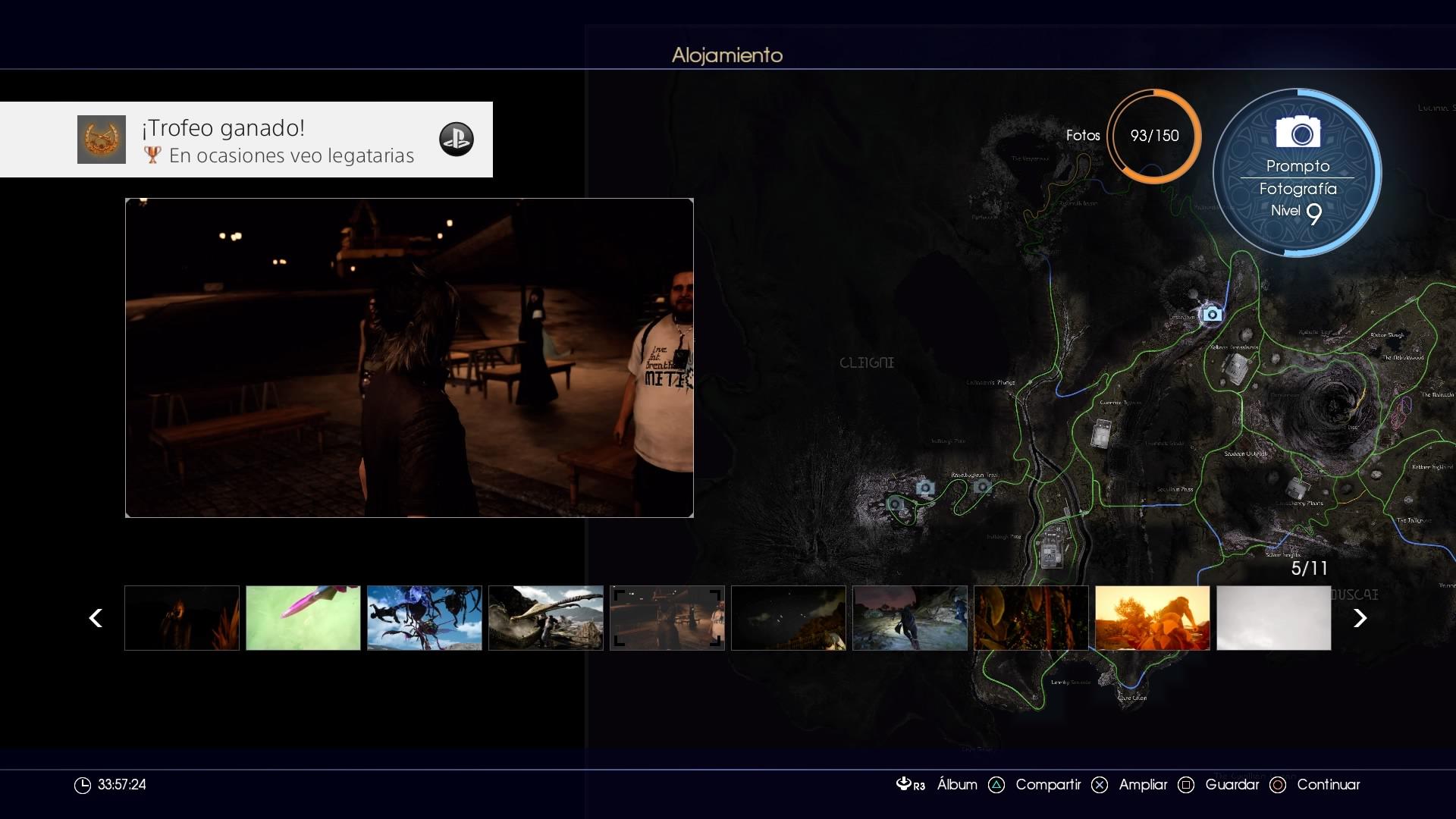Select the green pink-blade photo thumbnail
This screenshot has height=819, width=1456.
click(303, 618)
